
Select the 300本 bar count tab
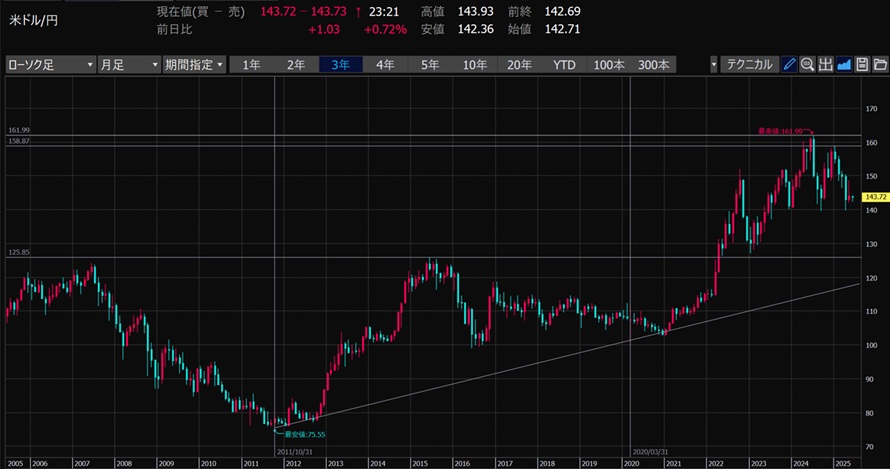coord(653,65)
